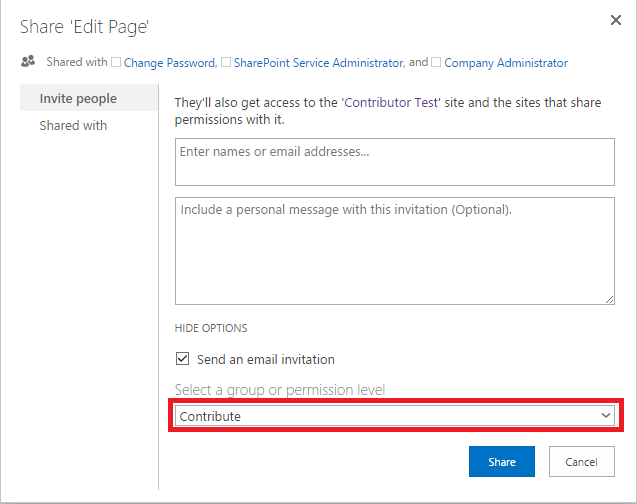
Task: Close the Share dialog with the X
Action: point(616,20)
